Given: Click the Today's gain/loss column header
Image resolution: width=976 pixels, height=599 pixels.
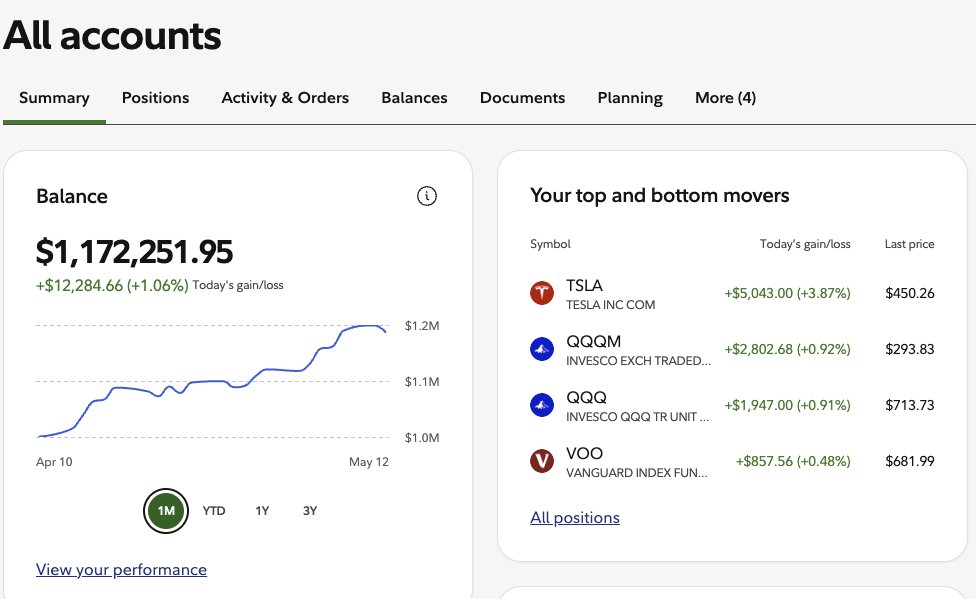Looking at the screenshot, I should tap(805, 244).
